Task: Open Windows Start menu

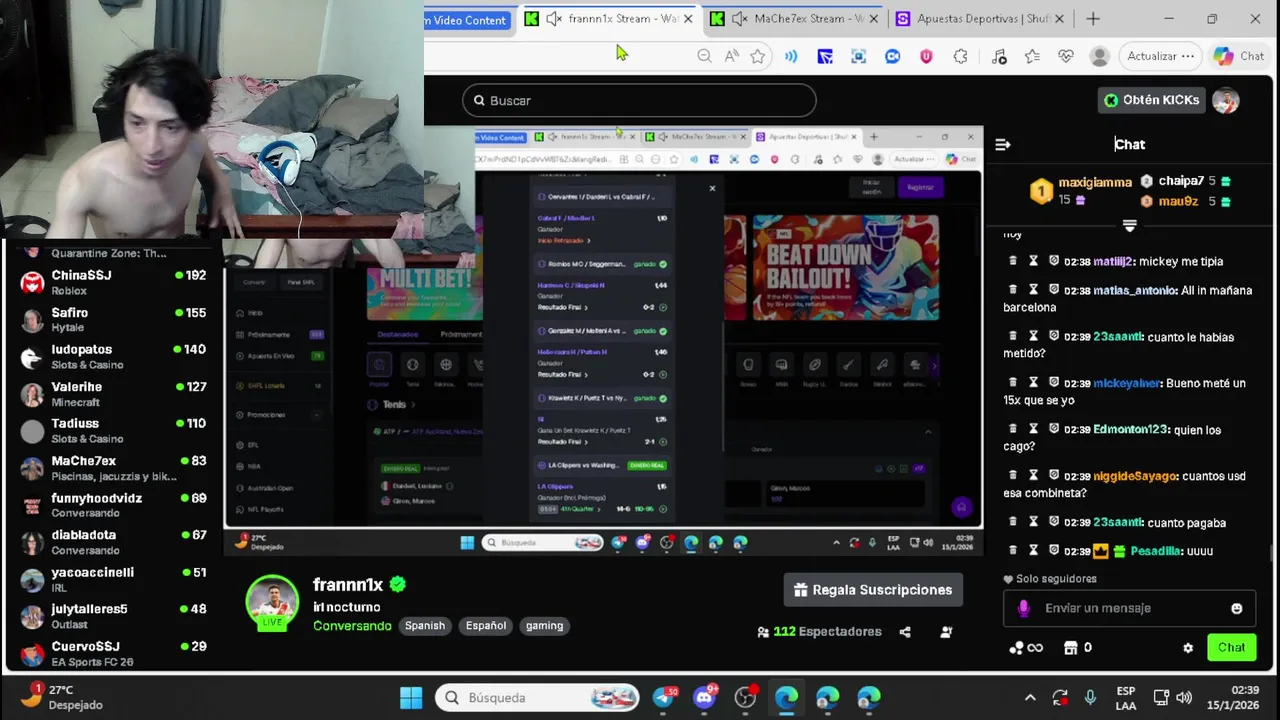Action: click(x=411, y=697)
